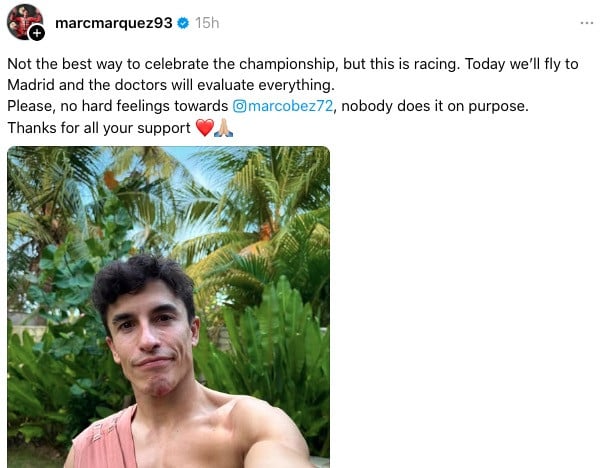Viewport: 608px width, 468px height.
Task: Click the praying hands emoji
Action: [223, 128]
